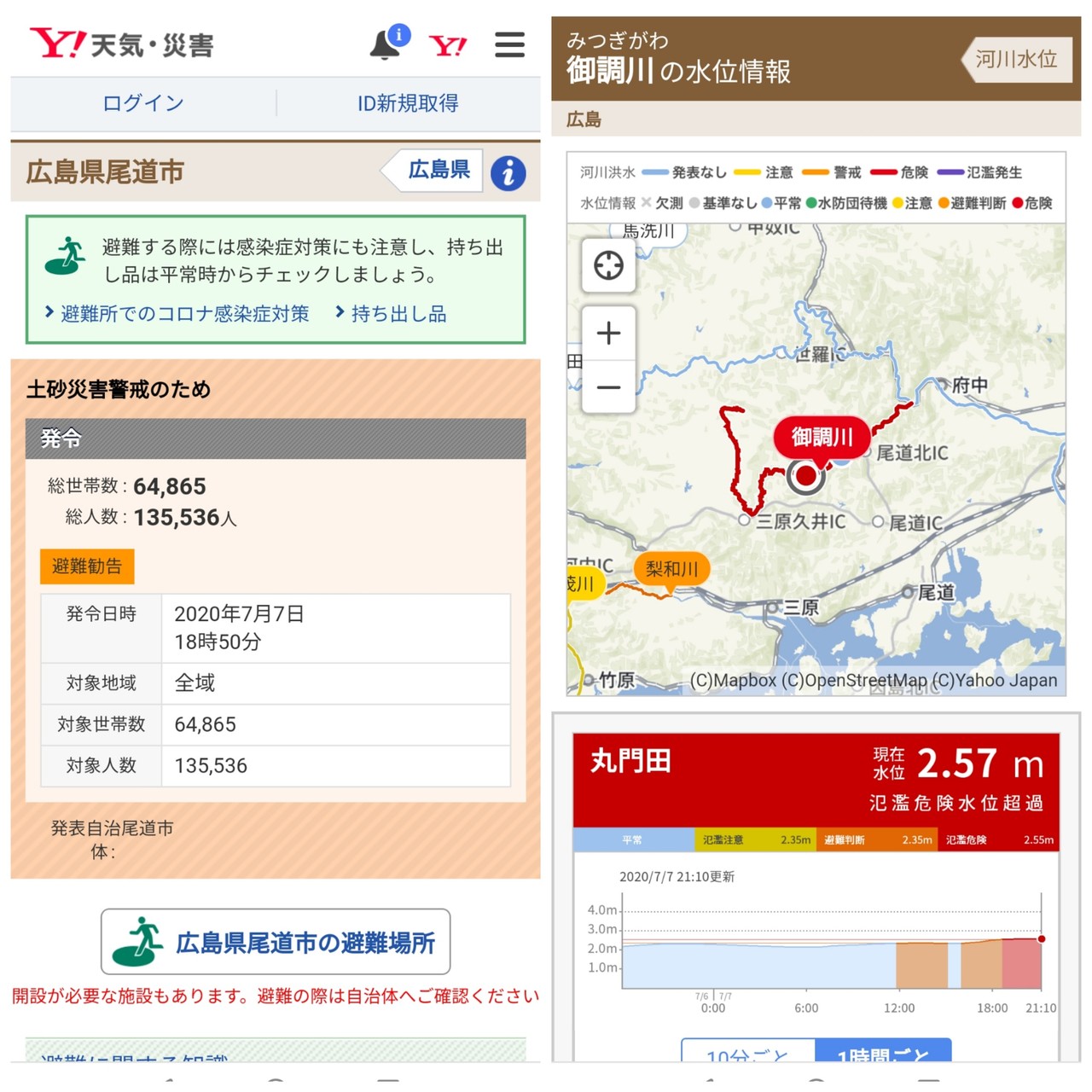Screen dimensions: 1092x1092
Task: Click the 21:10 point on water-level chart
Action: pyautogui.click(x=1041, y=939)
